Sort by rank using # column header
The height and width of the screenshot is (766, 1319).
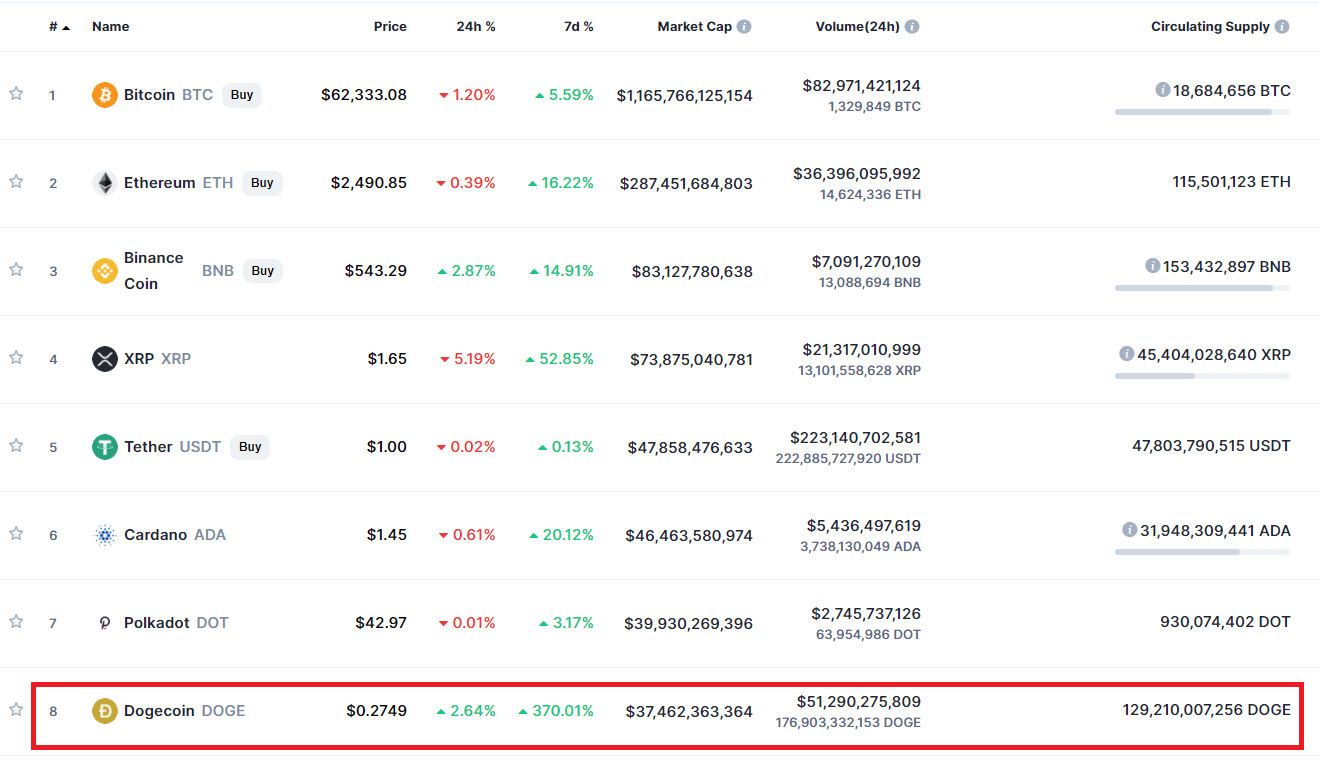point(58,27)
